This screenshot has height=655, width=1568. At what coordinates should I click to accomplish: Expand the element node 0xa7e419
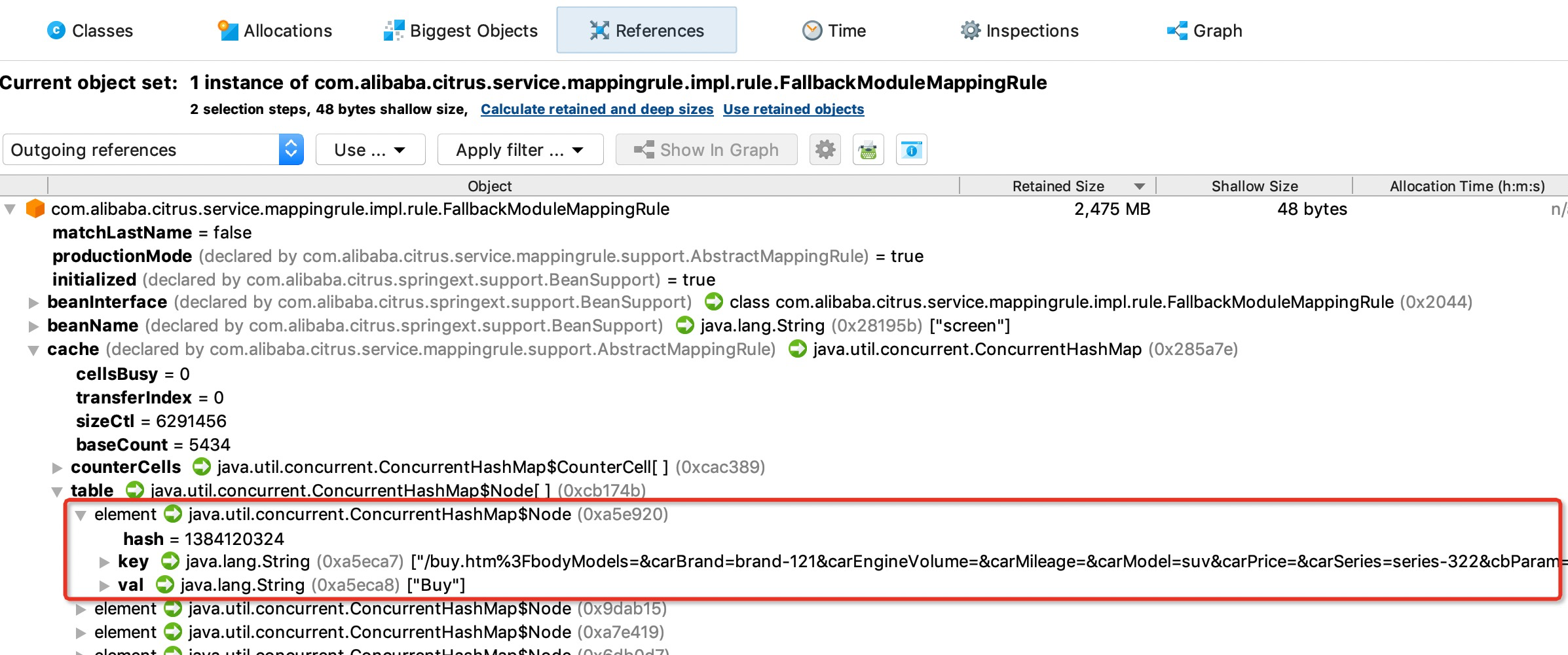pos(81,633)
